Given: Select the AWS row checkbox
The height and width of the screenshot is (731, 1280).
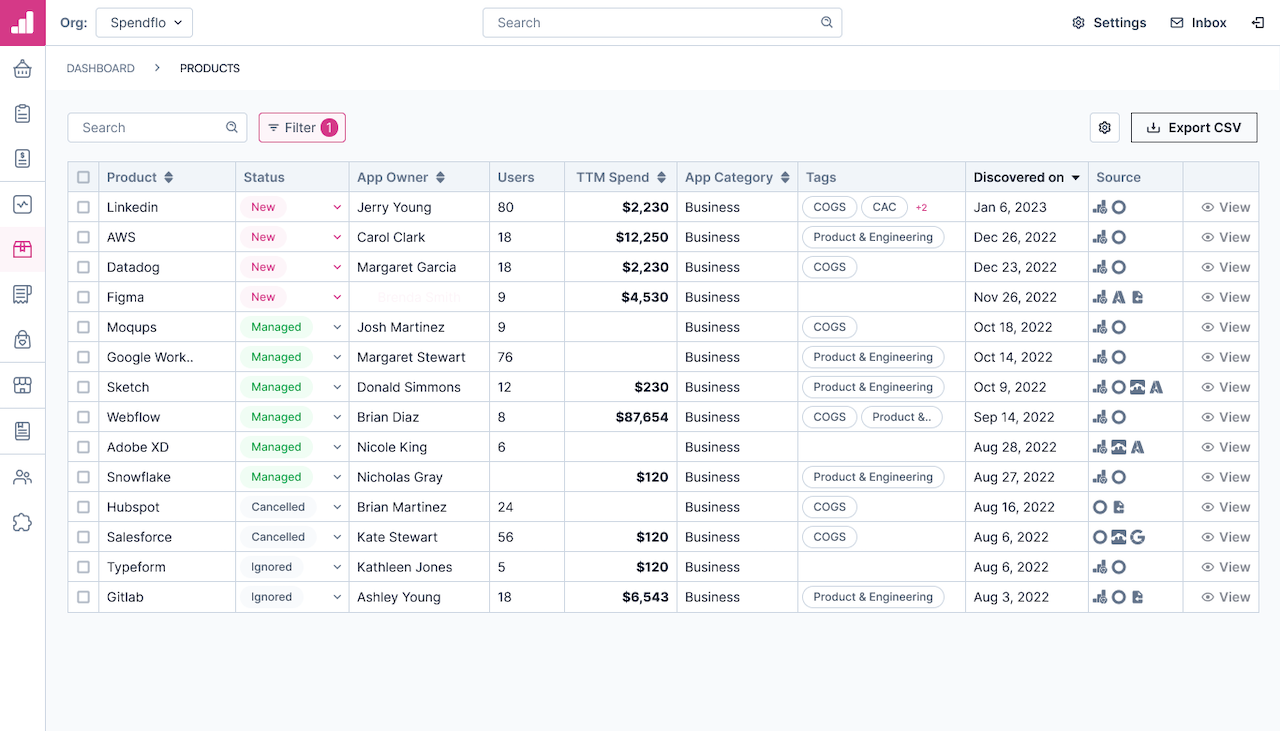Looking at the screenshot, I should [83, 237].
